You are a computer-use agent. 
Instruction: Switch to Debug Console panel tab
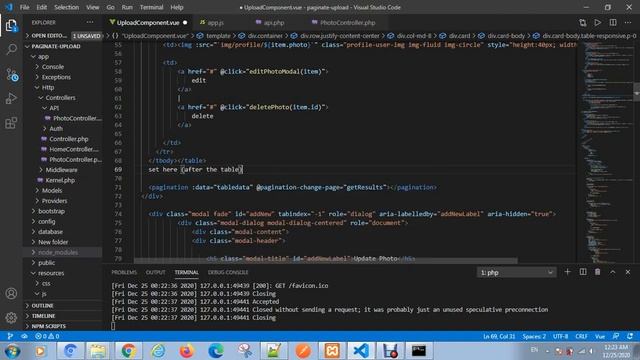pyautogui.click(x=228, y=272)
